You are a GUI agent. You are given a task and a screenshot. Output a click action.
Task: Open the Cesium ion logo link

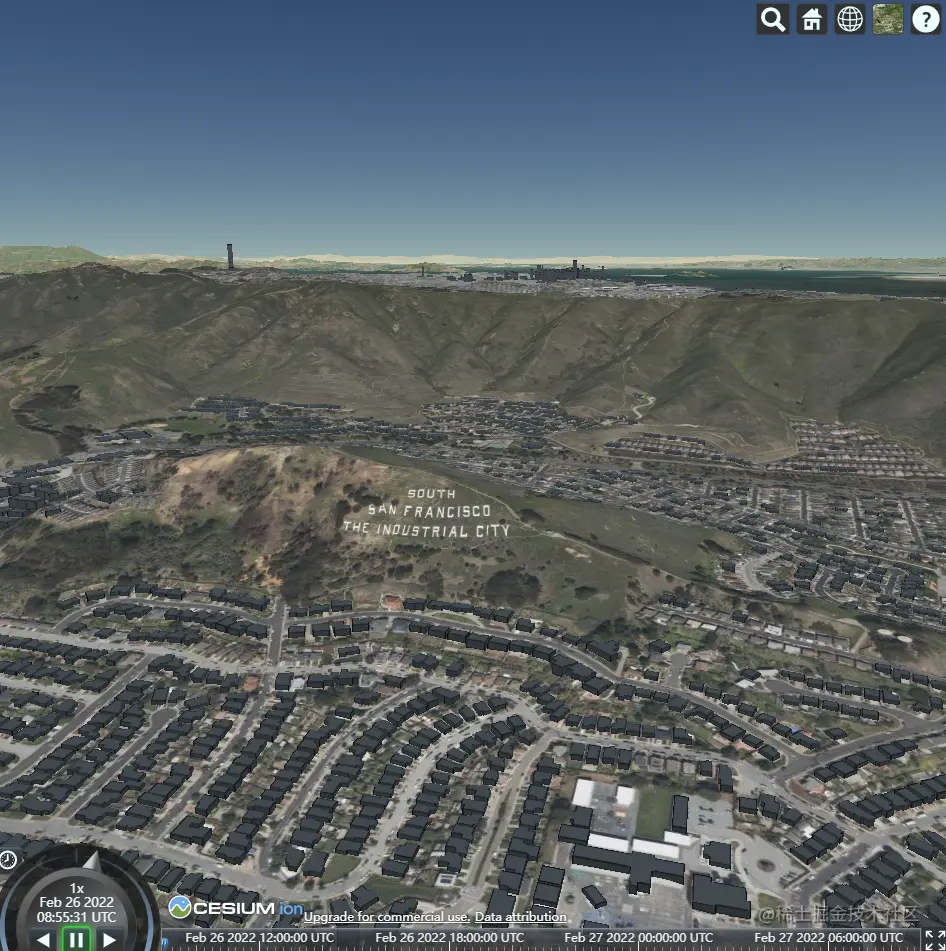pos(236,908)
